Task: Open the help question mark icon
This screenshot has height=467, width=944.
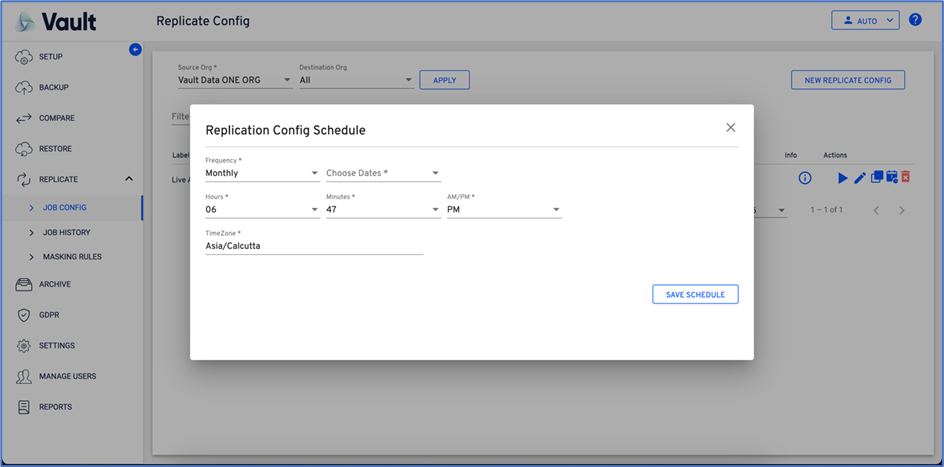Action: point(915,20)
